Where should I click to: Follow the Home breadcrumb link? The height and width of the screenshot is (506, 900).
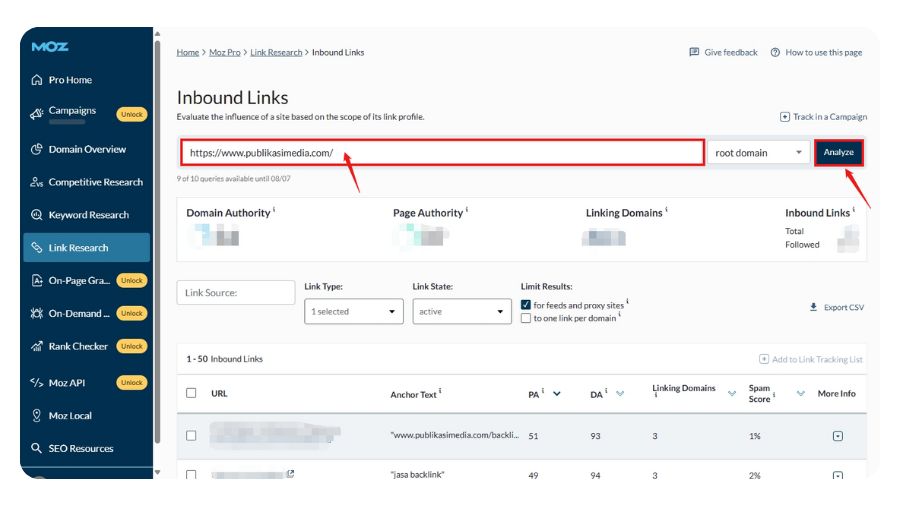coord(188,52)
